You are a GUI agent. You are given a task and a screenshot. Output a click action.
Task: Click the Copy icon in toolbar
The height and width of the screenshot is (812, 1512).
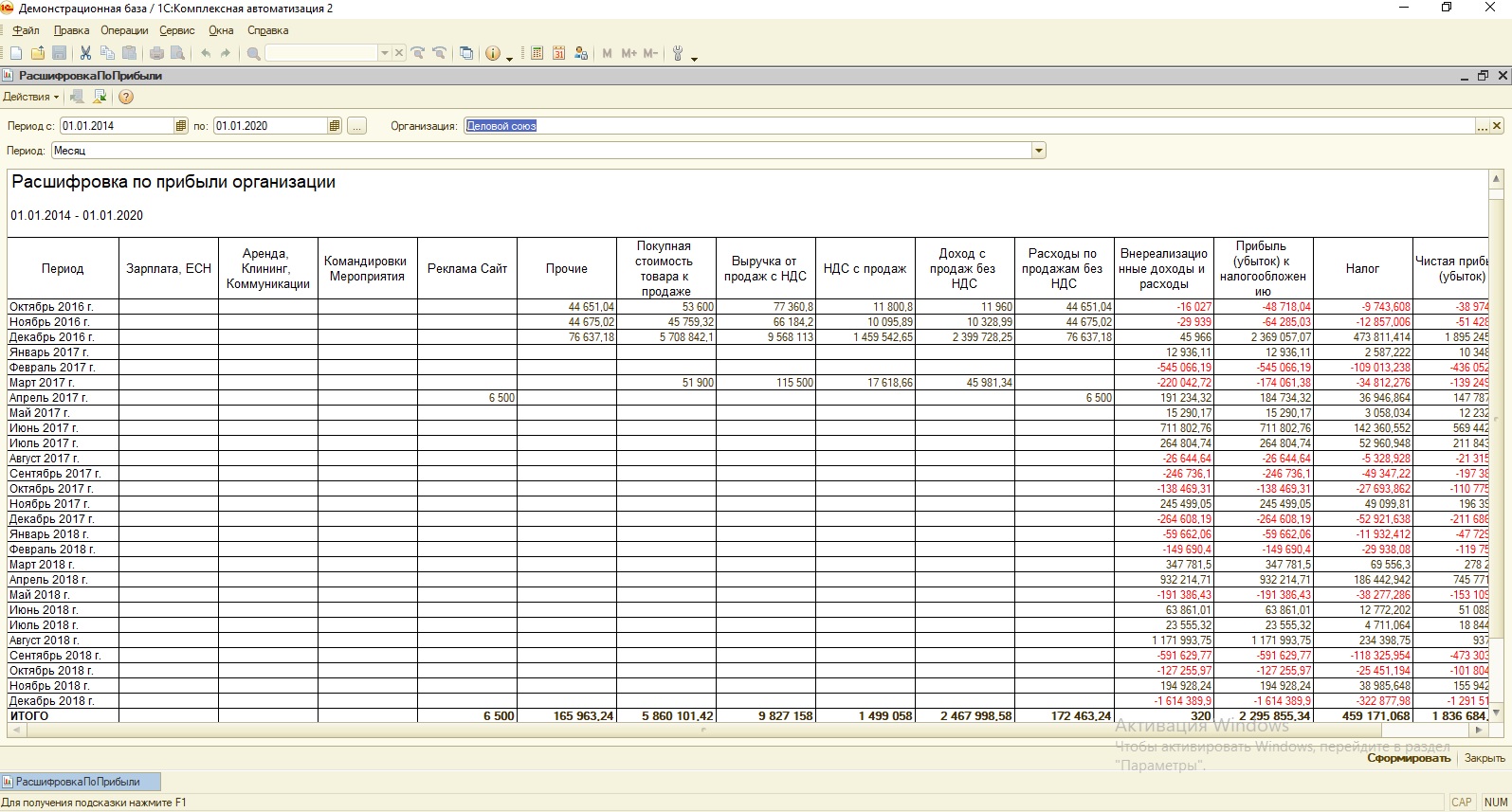[x=107, y=53]
